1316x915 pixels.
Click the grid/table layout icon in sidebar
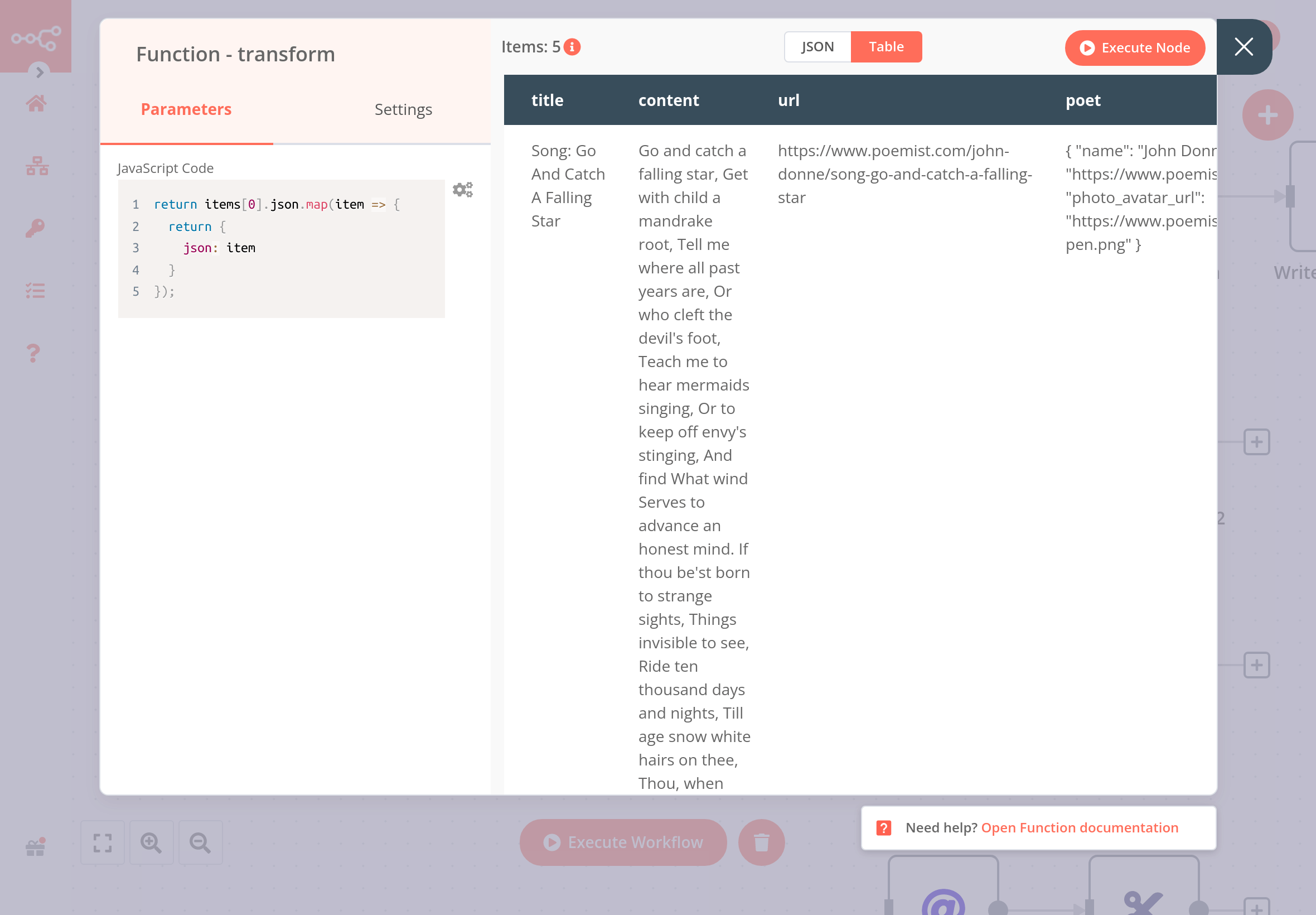35,164
